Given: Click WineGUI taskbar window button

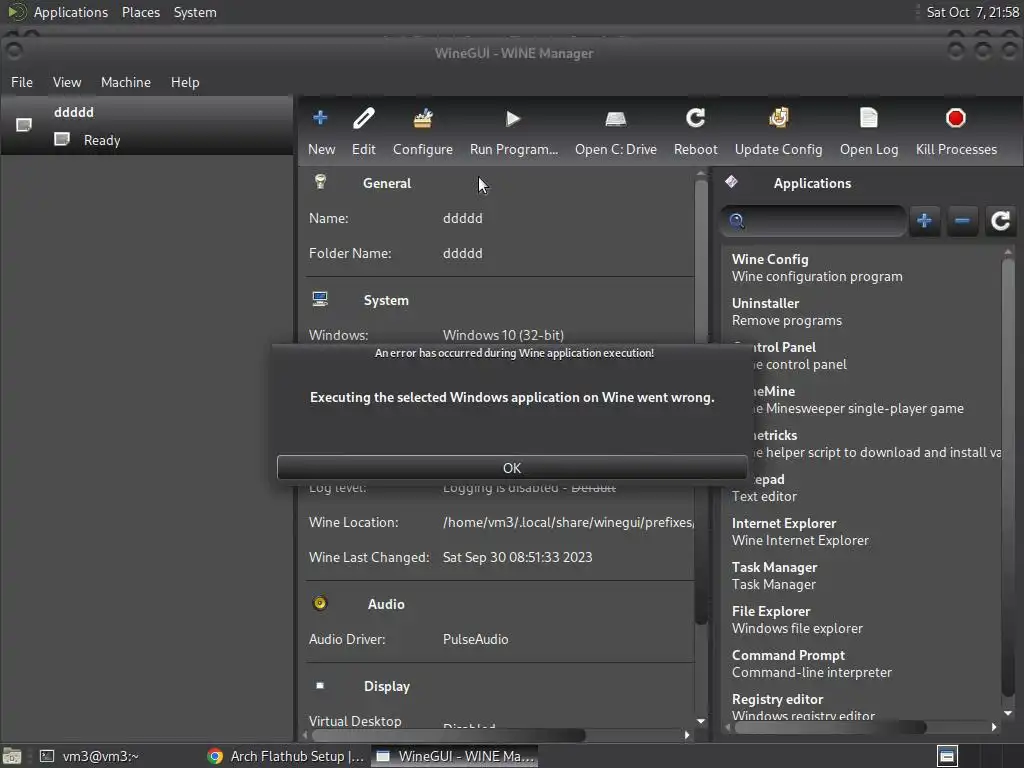Looking at the screenshot, I should [455, 756].
